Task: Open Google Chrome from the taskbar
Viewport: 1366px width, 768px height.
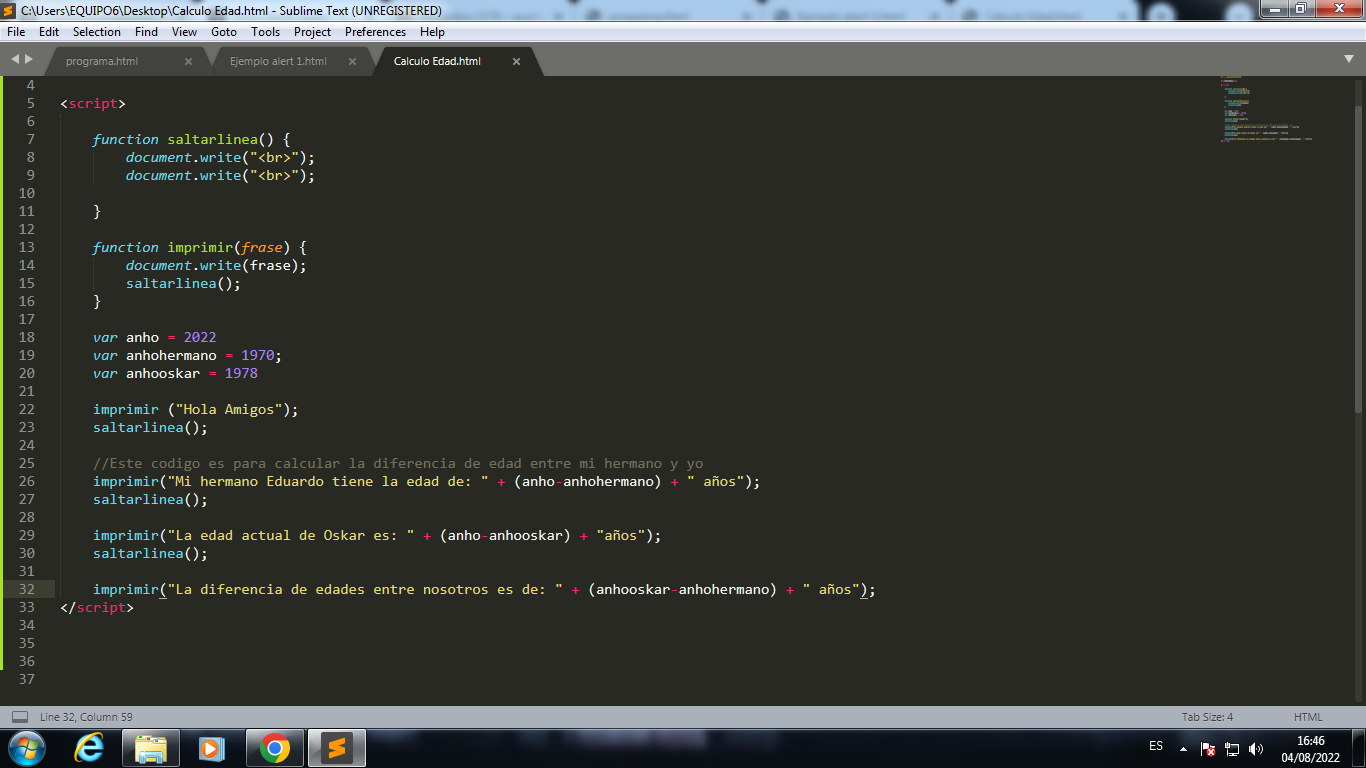Action: click(275, 748)
